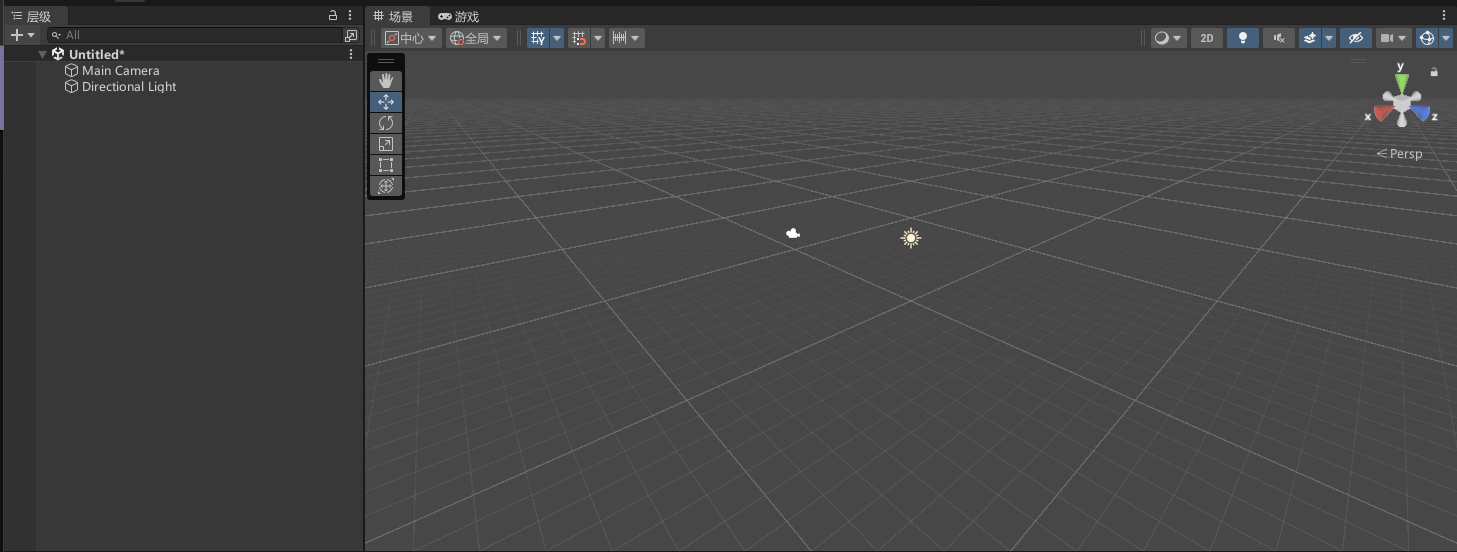Collapse the Untitled scene tree
The image size is (1457, 552).
[43, 54]
